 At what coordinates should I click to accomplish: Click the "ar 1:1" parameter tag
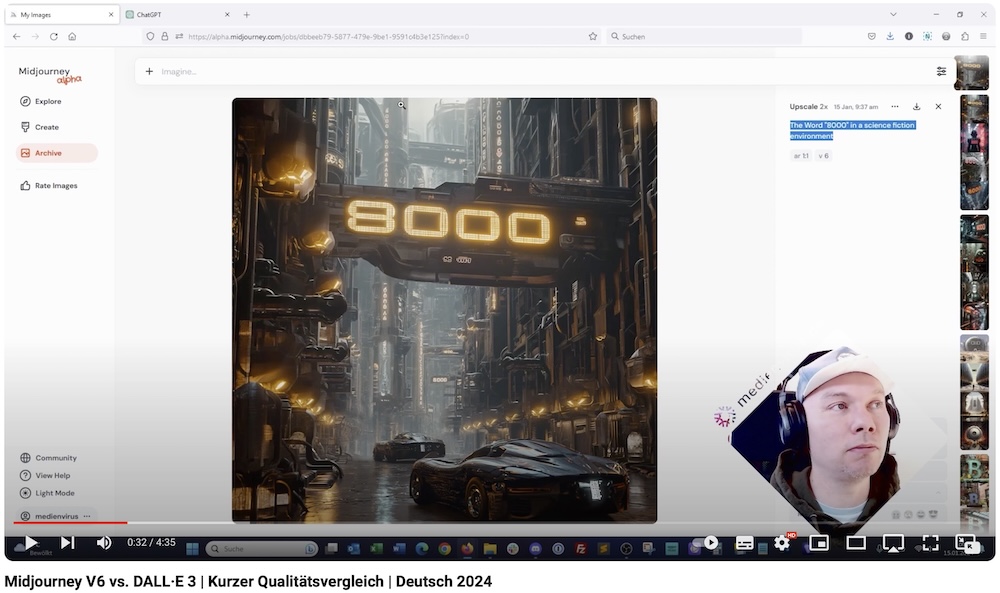click(x=801, y=156)
